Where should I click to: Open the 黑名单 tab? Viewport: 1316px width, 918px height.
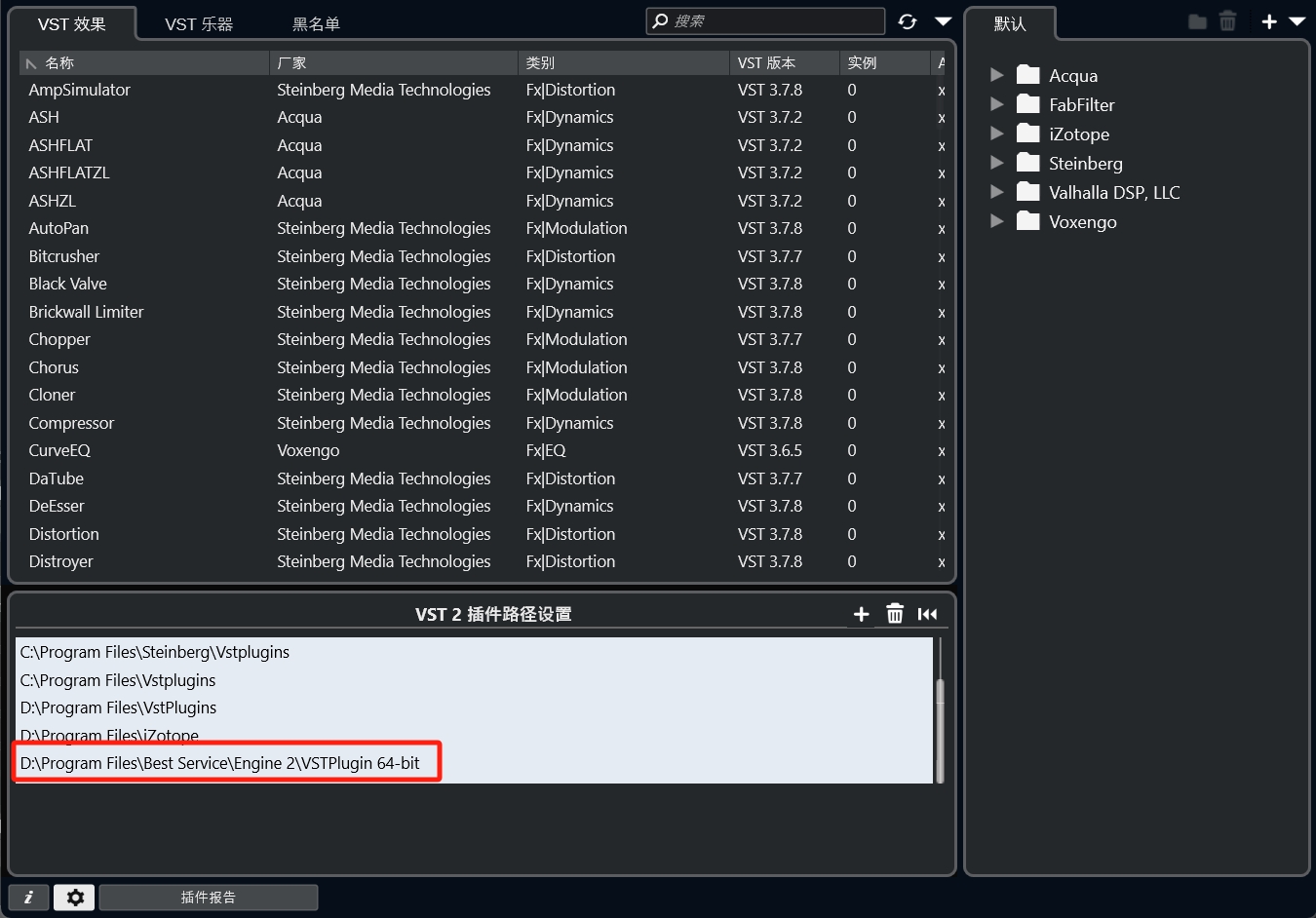tap(316, 23)
